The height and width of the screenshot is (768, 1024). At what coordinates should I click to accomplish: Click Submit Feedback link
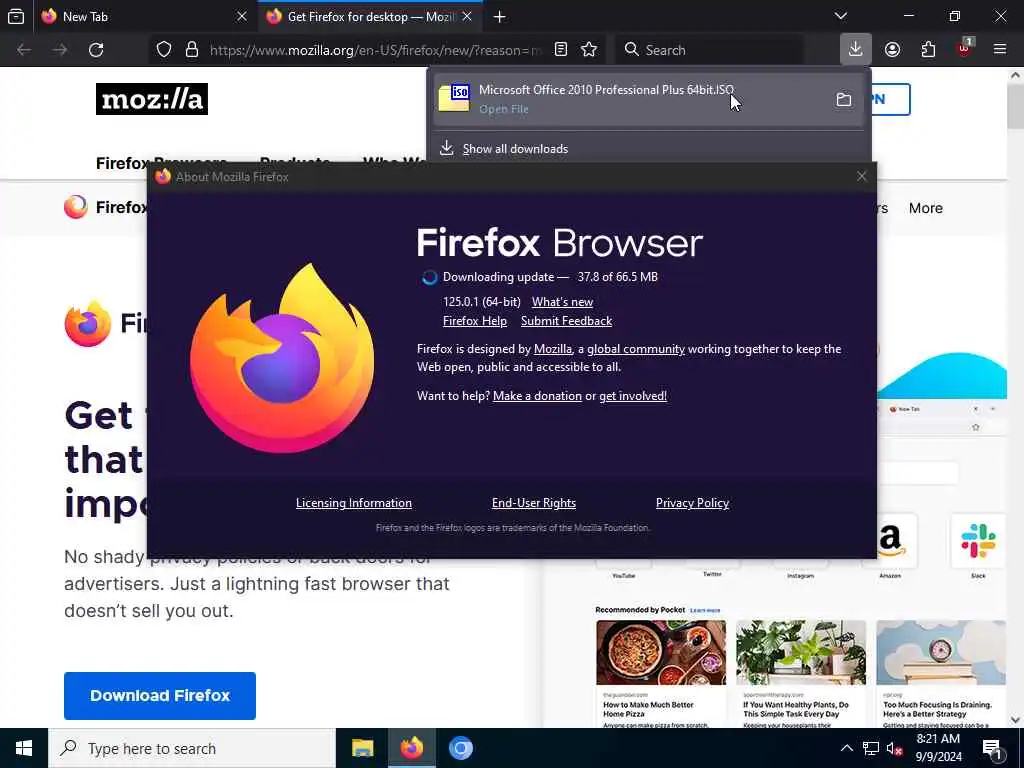pos(566,321)
